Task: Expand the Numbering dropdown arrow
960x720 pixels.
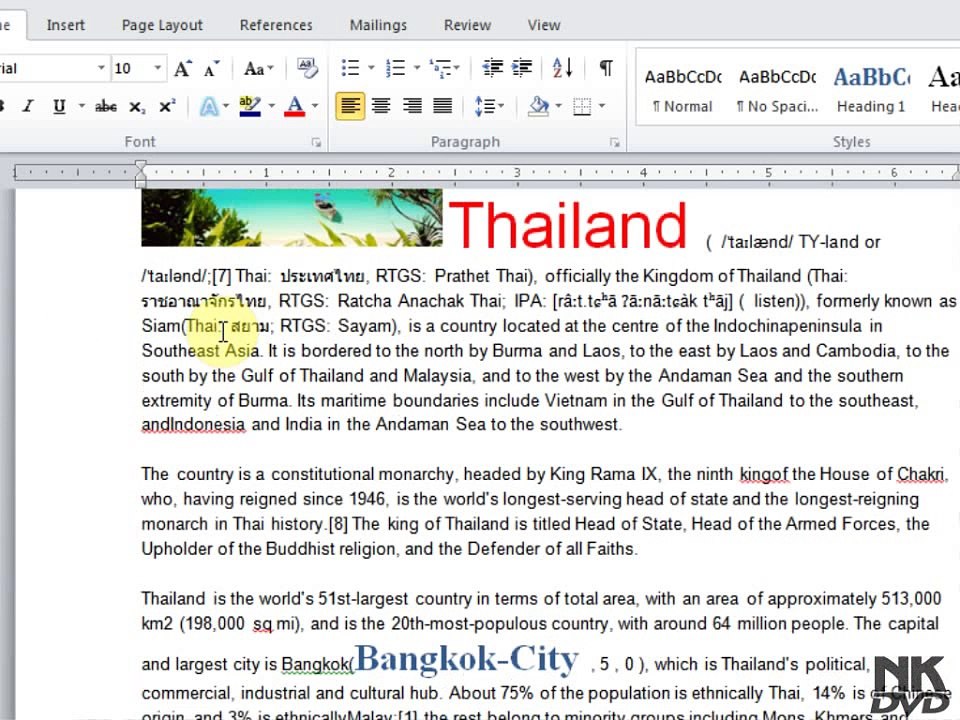Action: [x=416, y=68]
